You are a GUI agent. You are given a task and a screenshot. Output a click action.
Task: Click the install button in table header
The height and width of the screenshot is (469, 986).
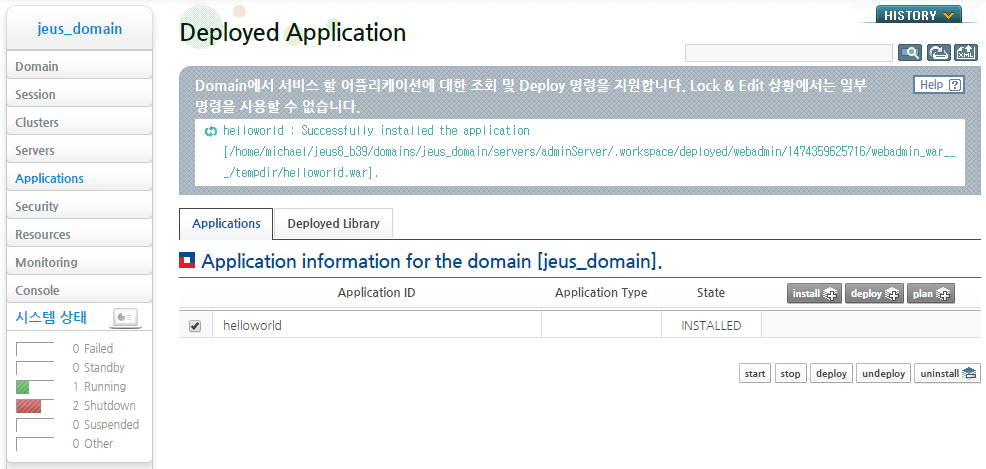(814, 294)
